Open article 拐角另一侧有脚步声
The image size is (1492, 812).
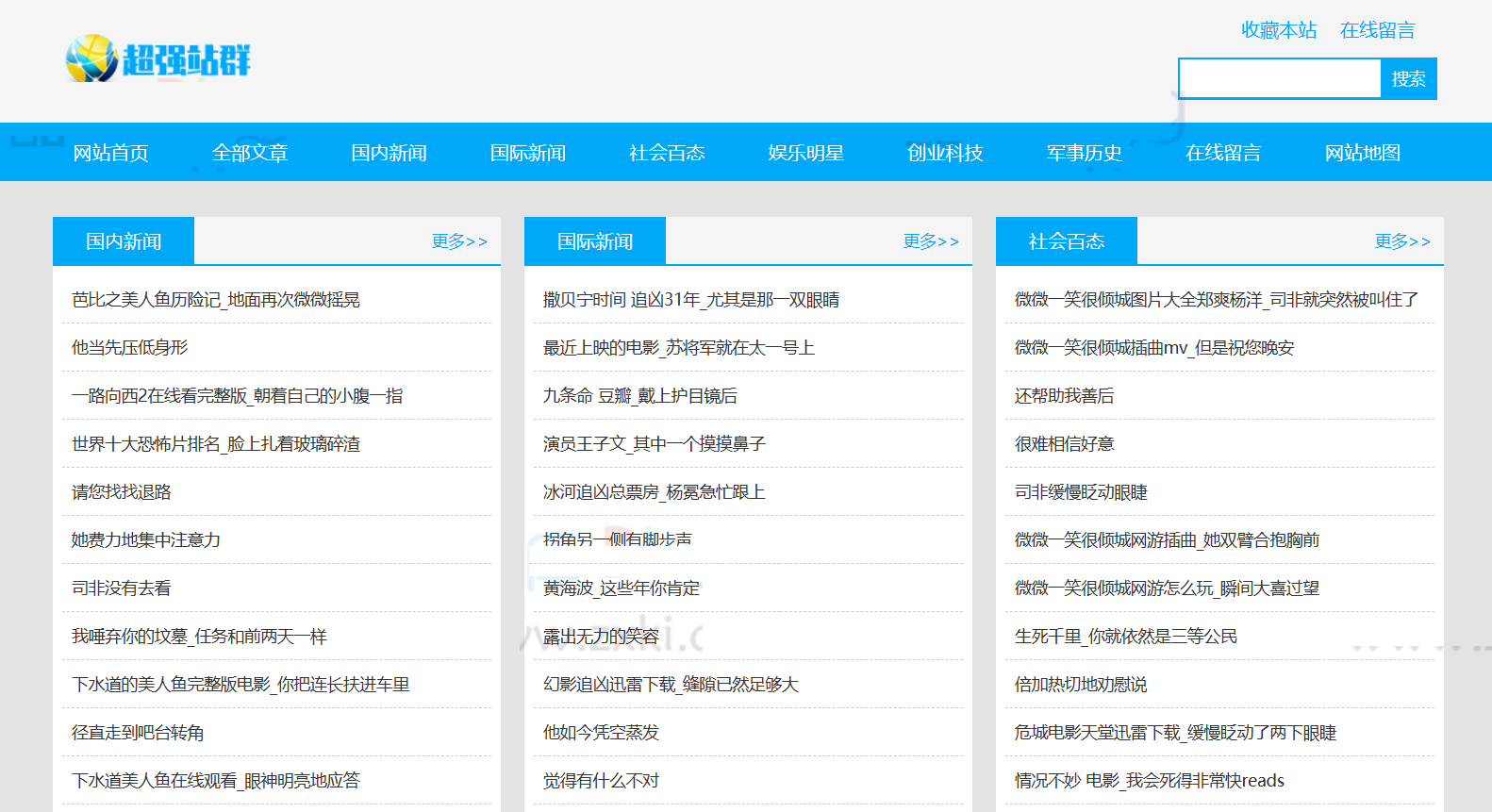point(618,539)
